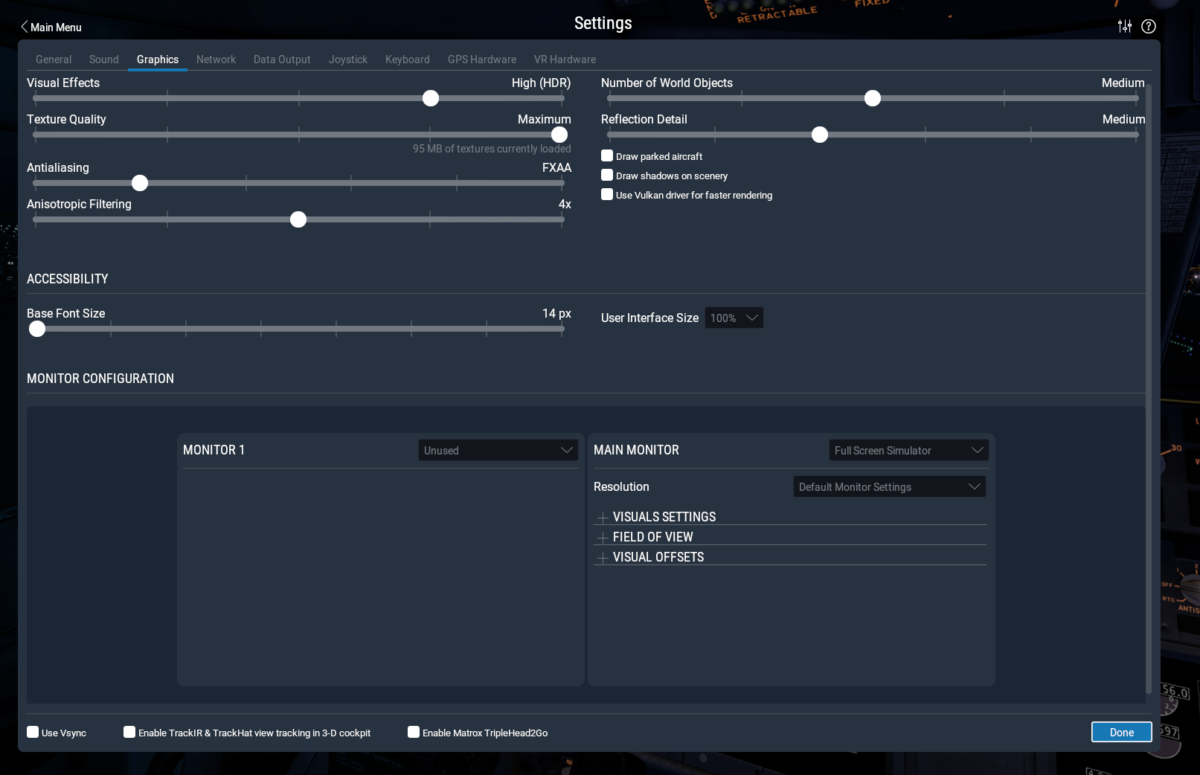Open the Main Monitor mode dropdown
This screenshot has height=775, width=1200.
[x=907, y=449]
